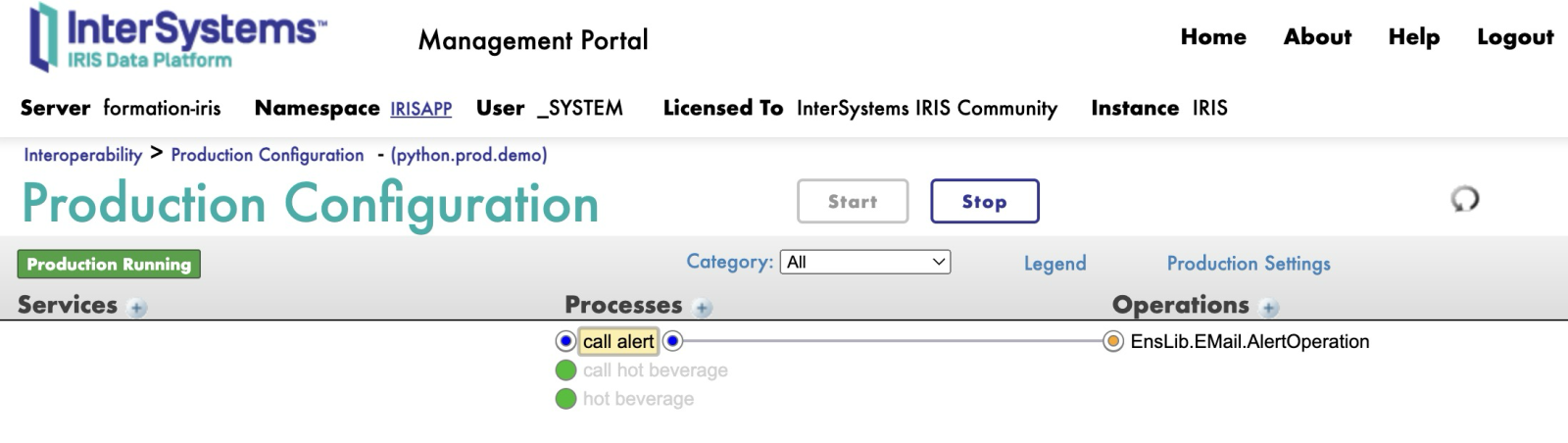Add a new service with plus icon
1568x443 pixels.
click(x=138, y=309)
